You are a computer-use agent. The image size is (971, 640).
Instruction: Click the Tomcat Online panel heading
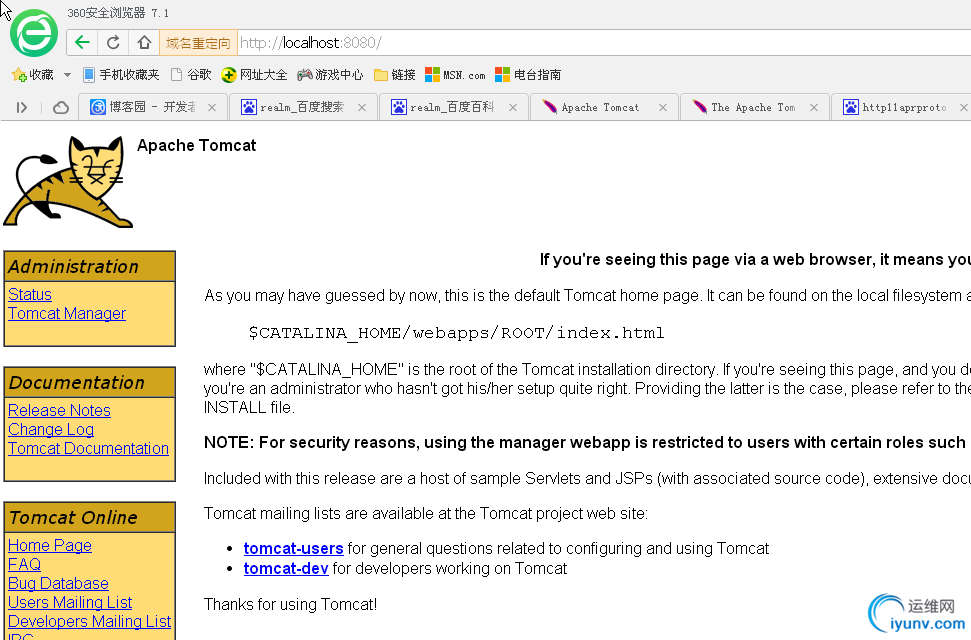tap(90, 517)
